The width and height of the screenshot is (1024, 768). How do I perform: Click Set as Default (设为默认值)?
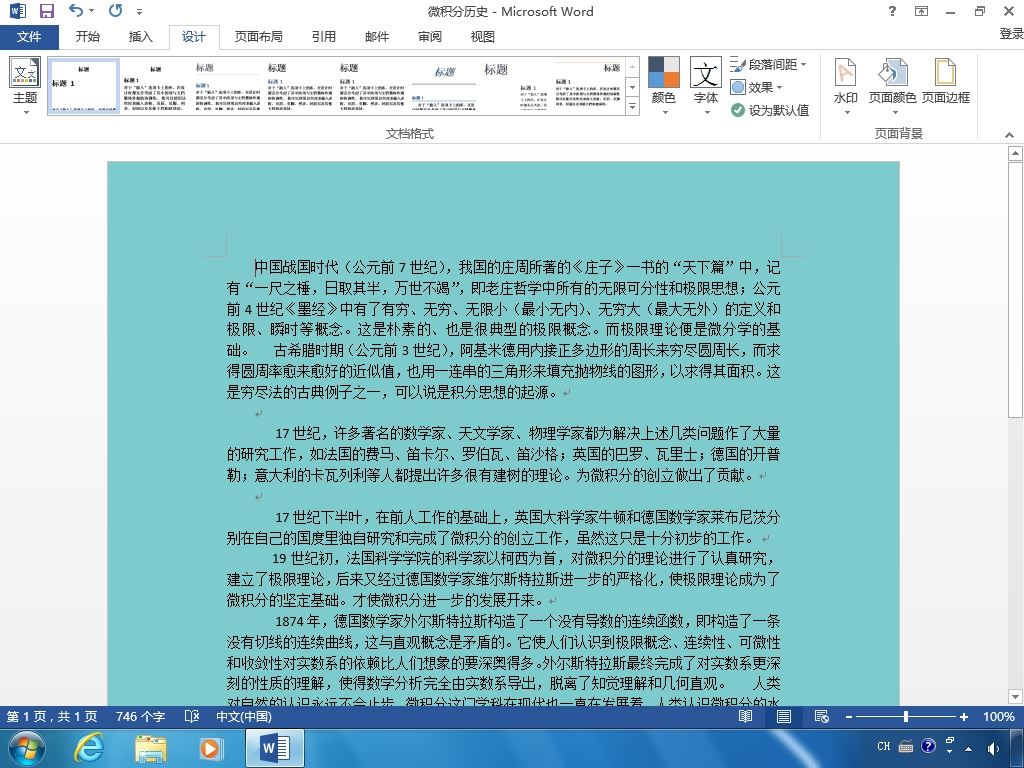click(x=770, y=110)
